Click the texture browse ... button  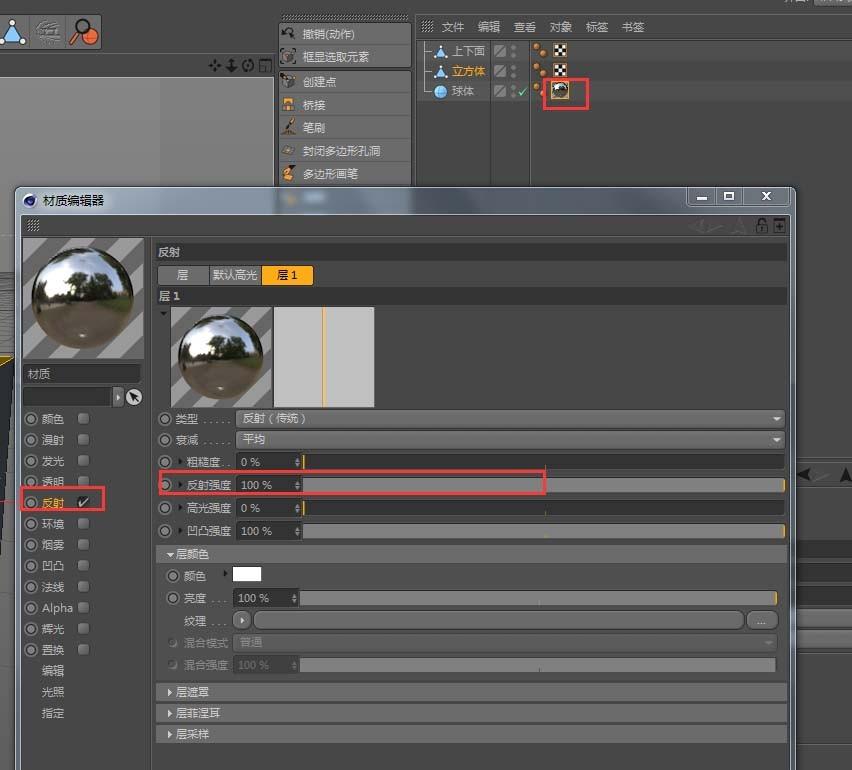[762, 620]
